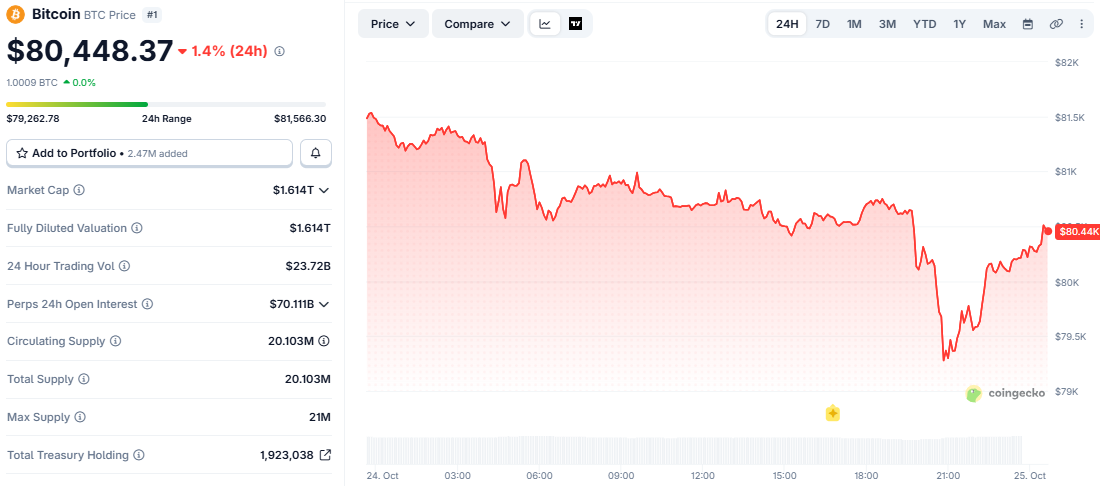Image resolution: width=1100 pixels, height=486 pixels.
Task: Select the 7D time range tab
Action: click(823, 24)
